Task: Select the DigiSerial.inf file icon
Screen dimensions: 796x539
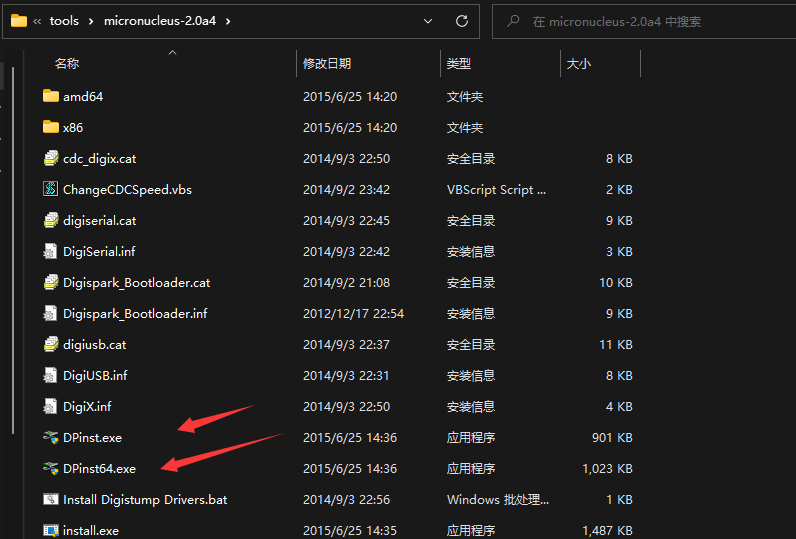Action: (x=51, y=251)
